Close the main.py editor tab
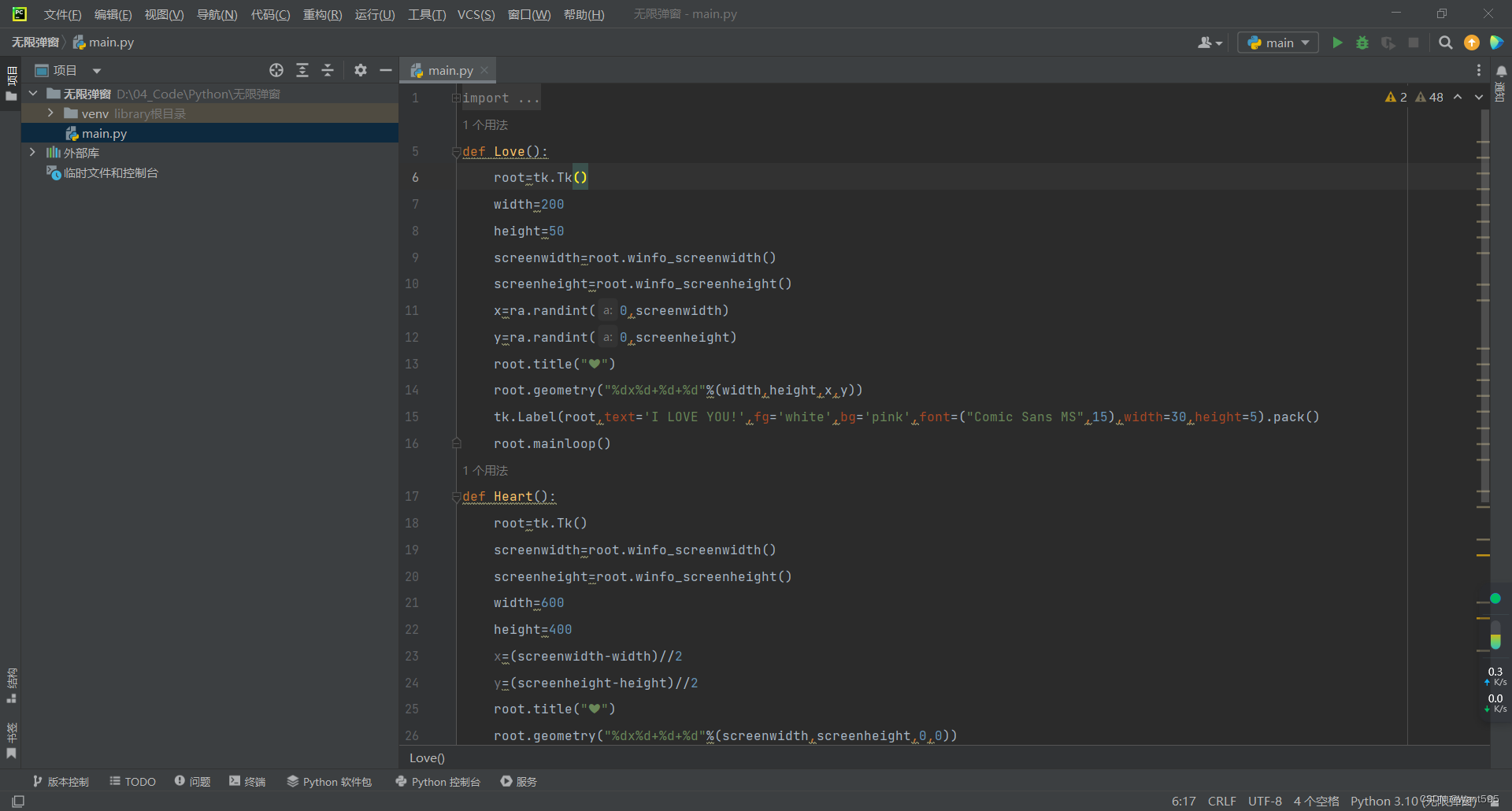The height and width of the screenshot is (811, 1512). point(484,70)
